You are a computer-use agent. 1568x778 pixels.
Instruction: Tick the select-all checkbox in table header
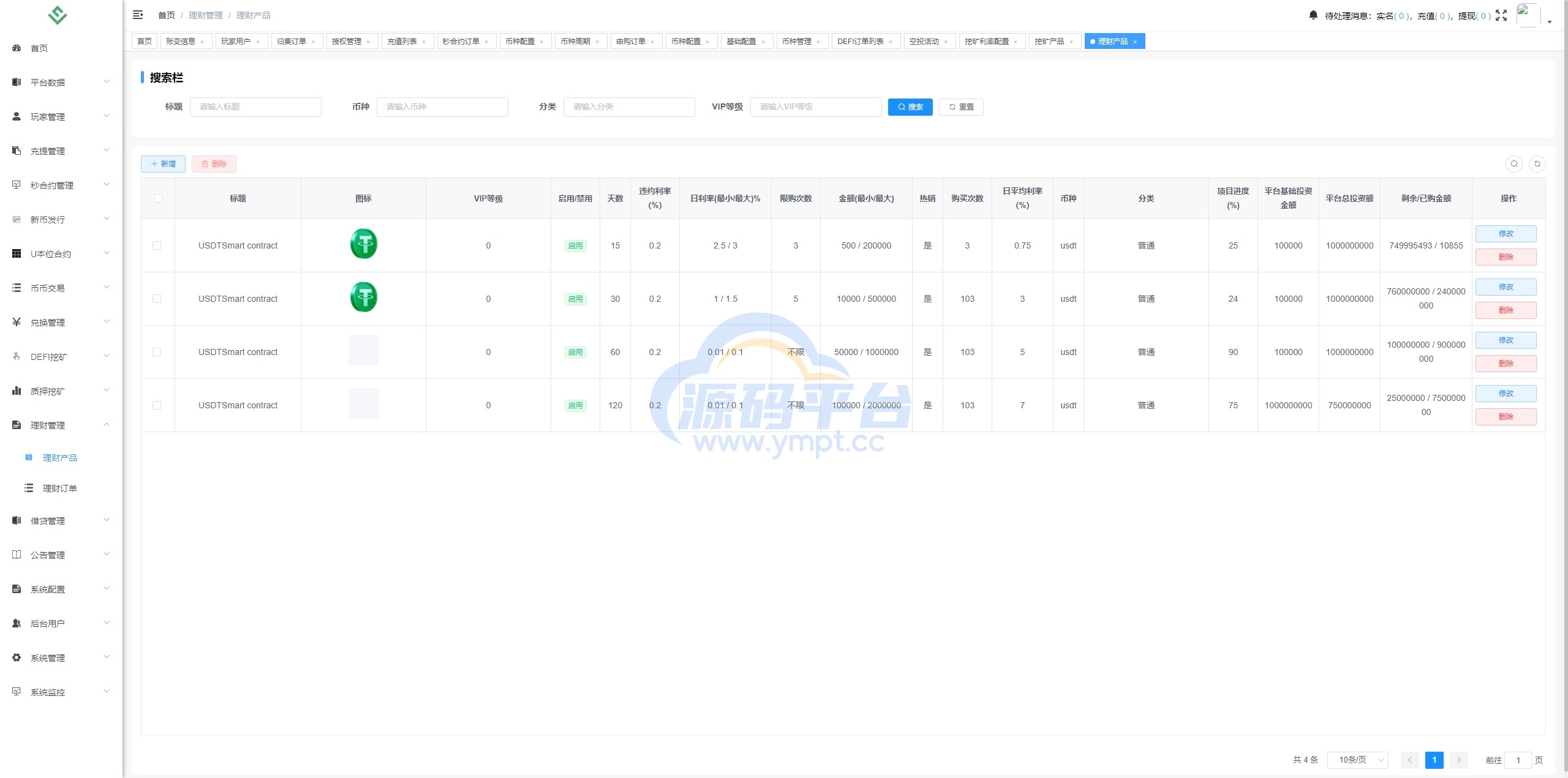coord(158,198)
